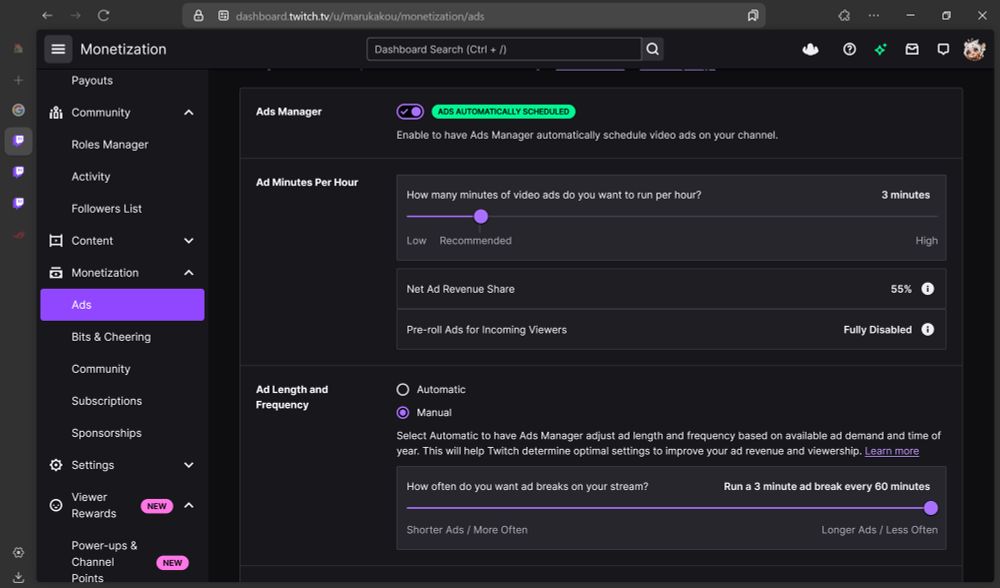Click the magnifier search button
The image size is (1000, 588).
(652, 49)
